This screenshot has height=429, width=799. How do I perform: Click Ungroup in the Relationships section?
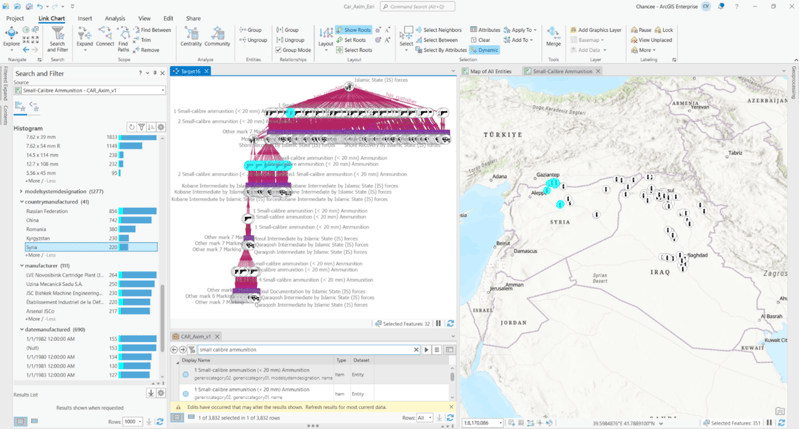pos(290,40)
